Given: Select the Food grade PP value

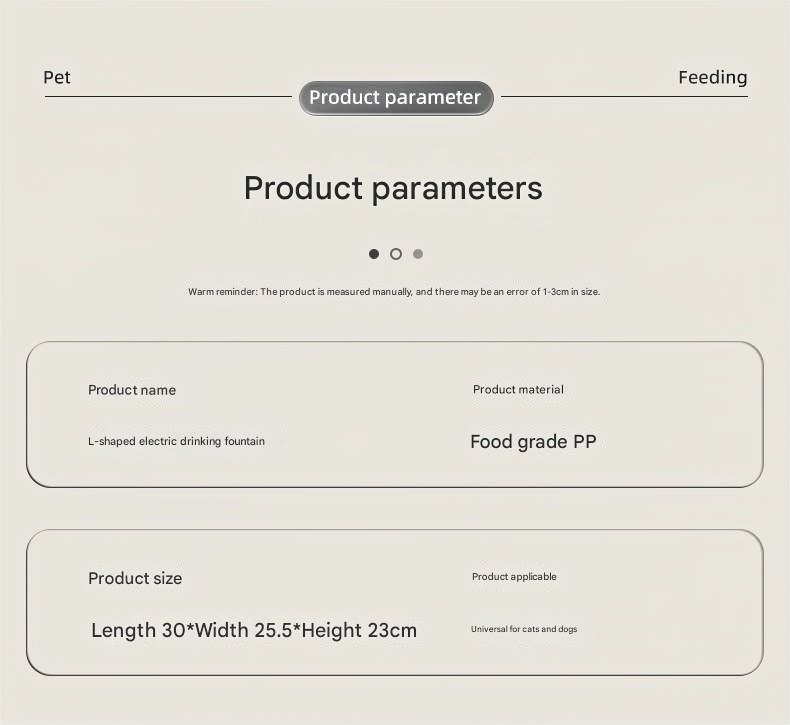Looking at the screenshot, I should (x=533, y=442).
